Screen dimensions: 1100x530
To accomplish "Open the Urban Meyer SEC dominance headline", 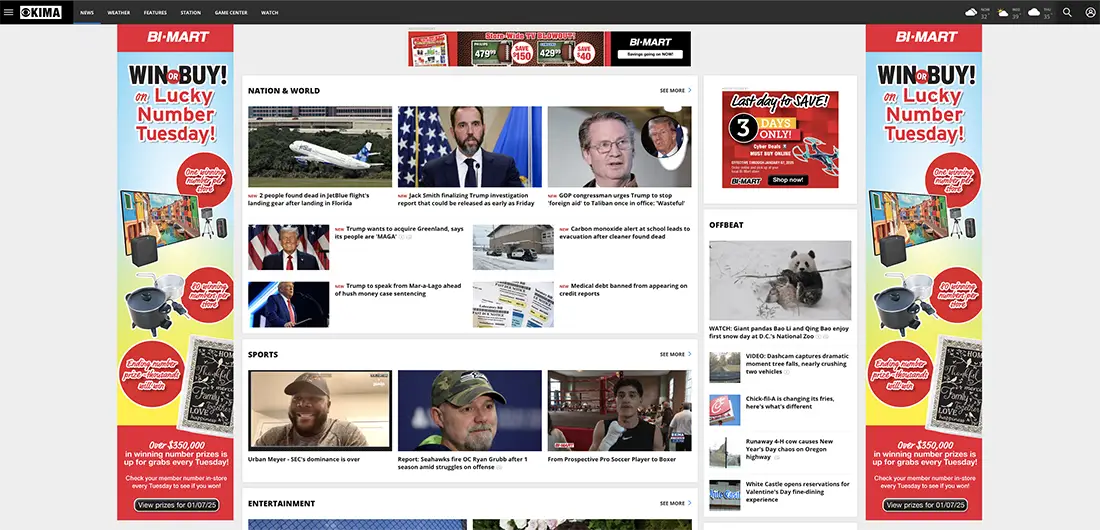I will coord(304,459).
